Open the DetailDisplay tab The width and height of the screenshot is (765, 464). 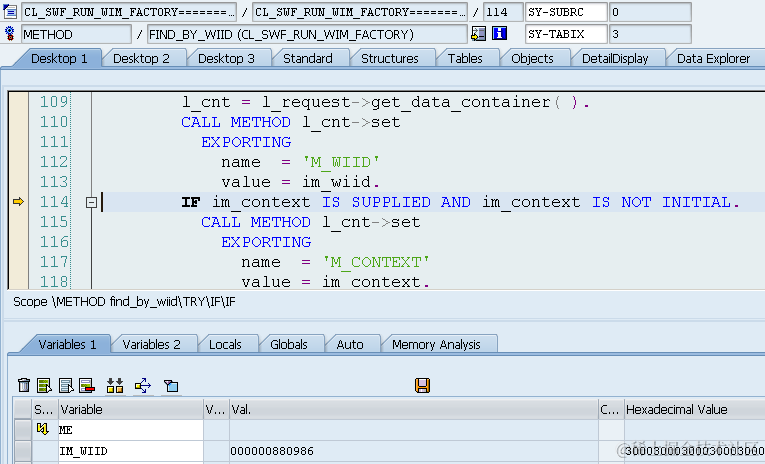[x=615, y=59]
